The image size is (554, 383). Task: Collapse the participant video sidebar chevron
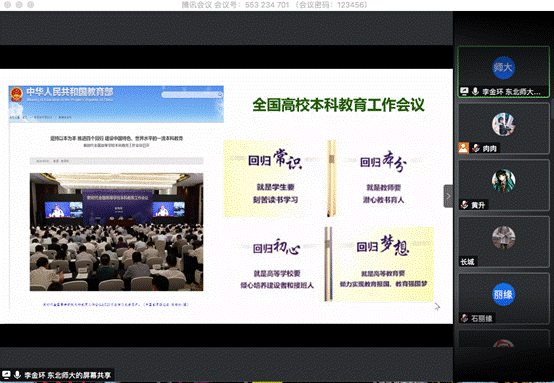point(448,196)
